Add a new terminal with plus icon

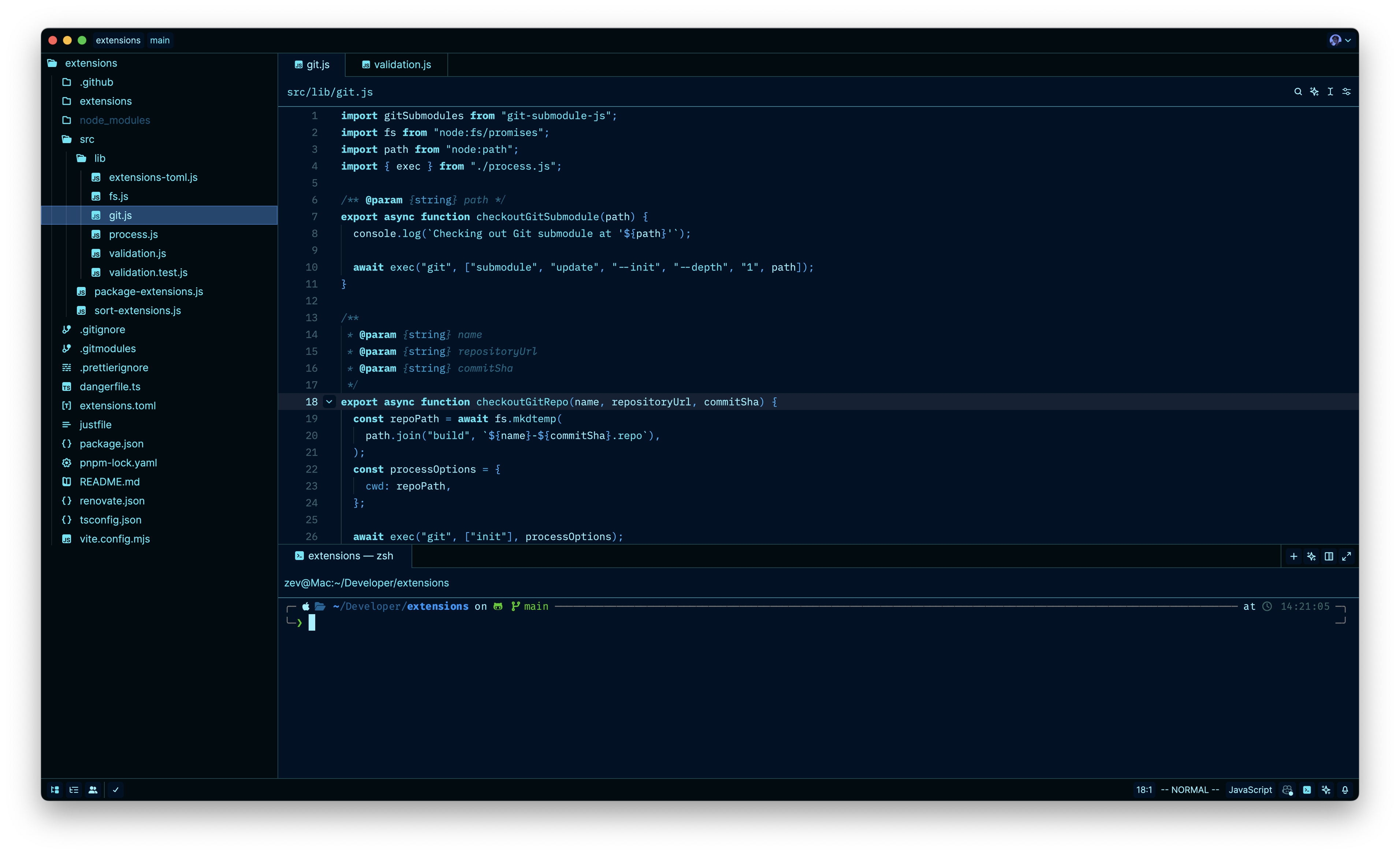[x=1294, y=556]
